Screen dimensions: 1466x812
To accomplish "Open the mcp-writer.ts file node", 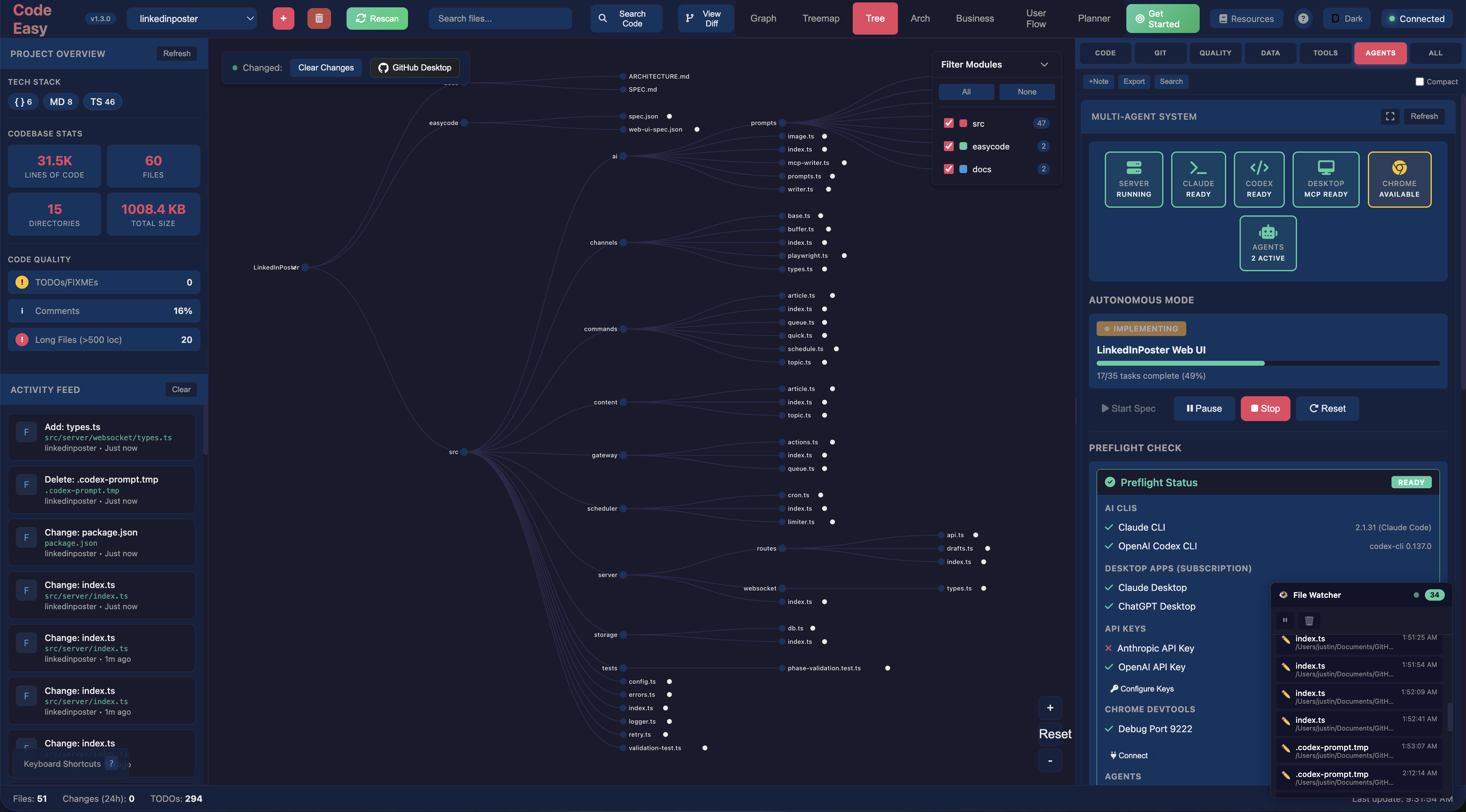I will [808, 163].
